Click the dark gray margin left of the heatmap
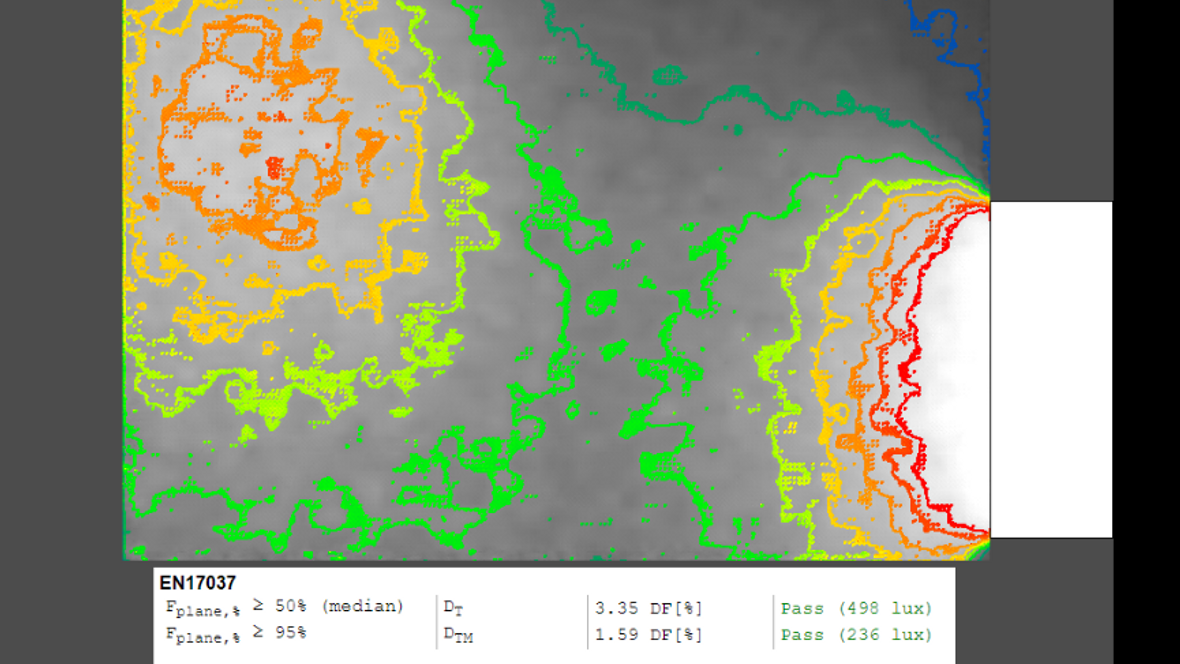Image resolution: width=1180 pixels, height=664 pixels. click(60, 300)
